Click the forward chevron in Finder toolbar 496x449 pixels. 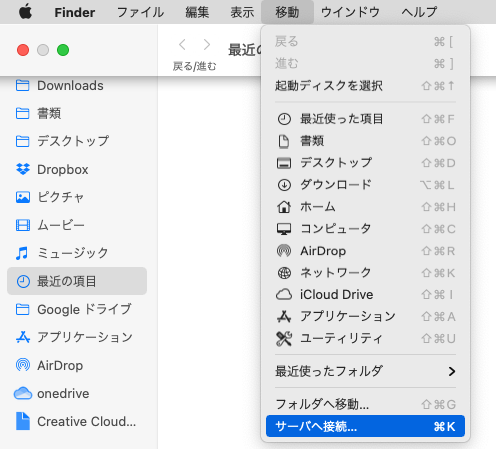207,44
